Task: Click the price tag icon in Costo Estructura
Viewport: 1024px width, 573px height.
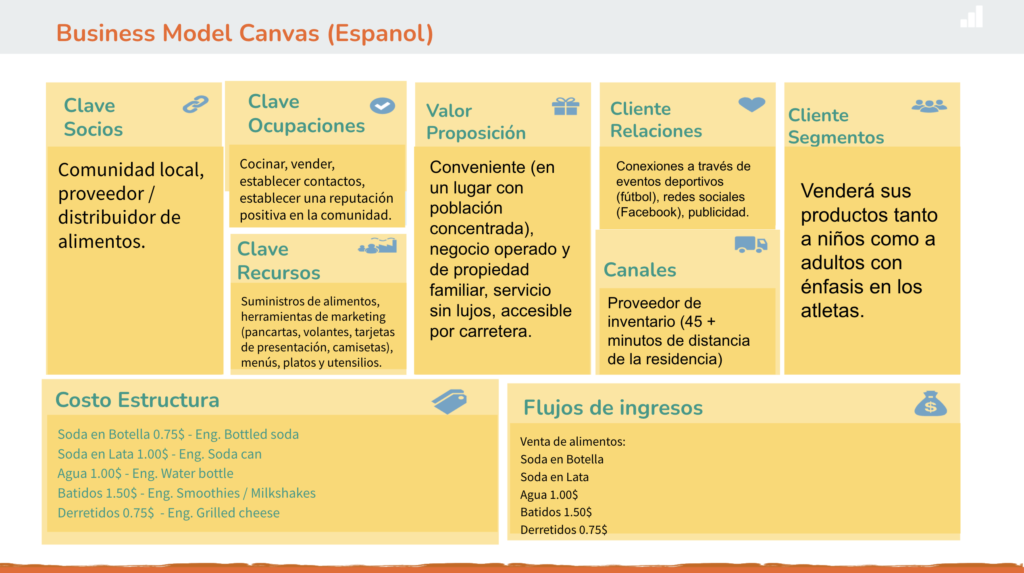Action: coord(449,401)
